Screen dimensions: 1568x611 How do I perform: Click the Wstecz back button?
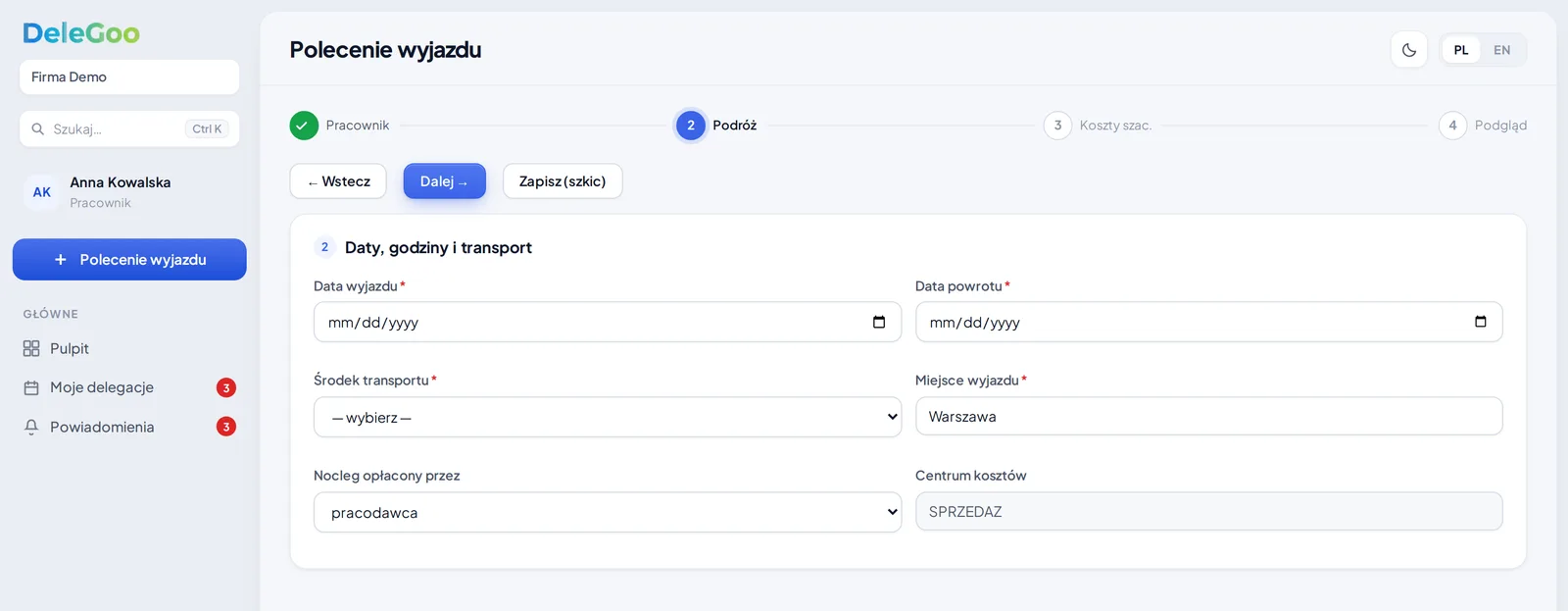pyautogui.click(x=338, y=181)
